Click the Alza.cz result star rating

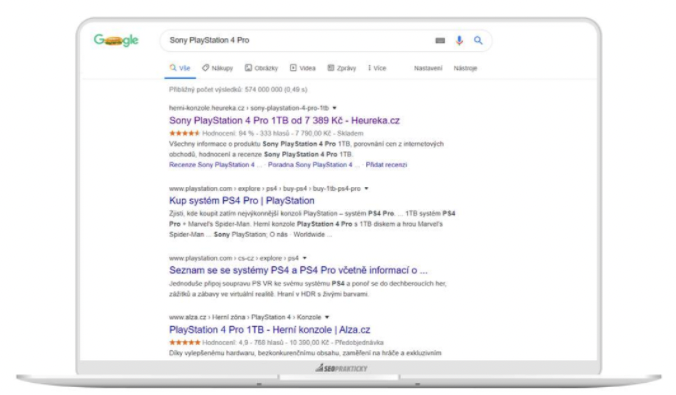[x=185, y=342]
